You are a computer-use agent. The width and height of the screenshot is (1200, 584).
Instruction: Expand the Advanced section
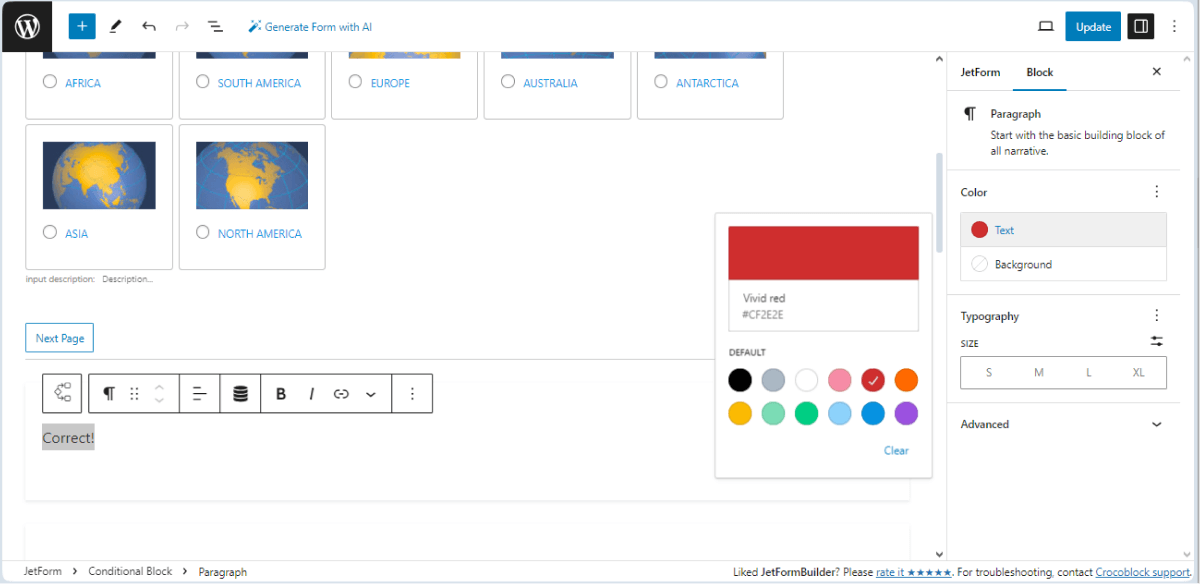[1064, 424]
